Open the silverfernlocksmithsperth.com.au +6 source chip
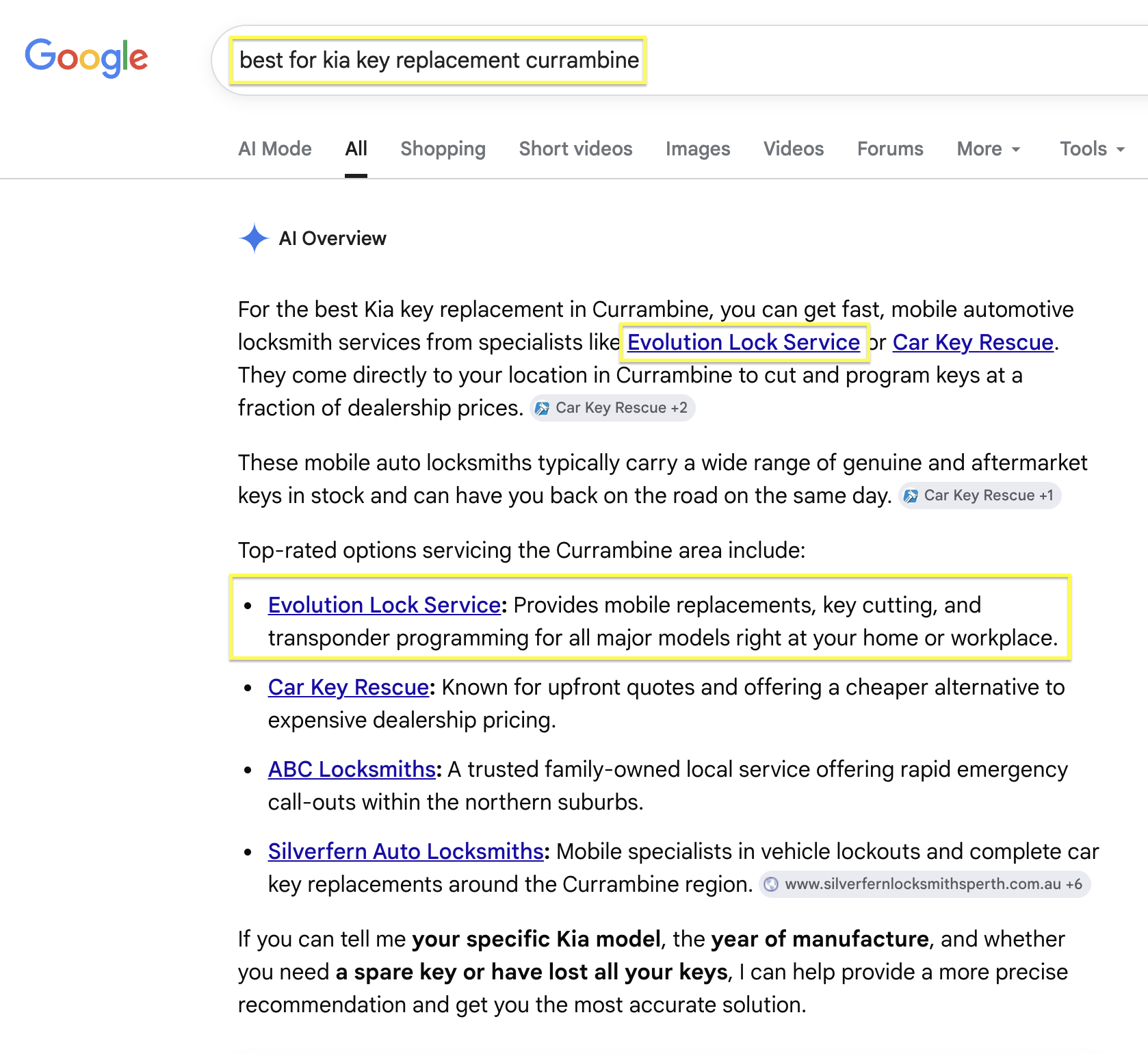Screen dimensions: 1148x1054 (x=925, y=884)
